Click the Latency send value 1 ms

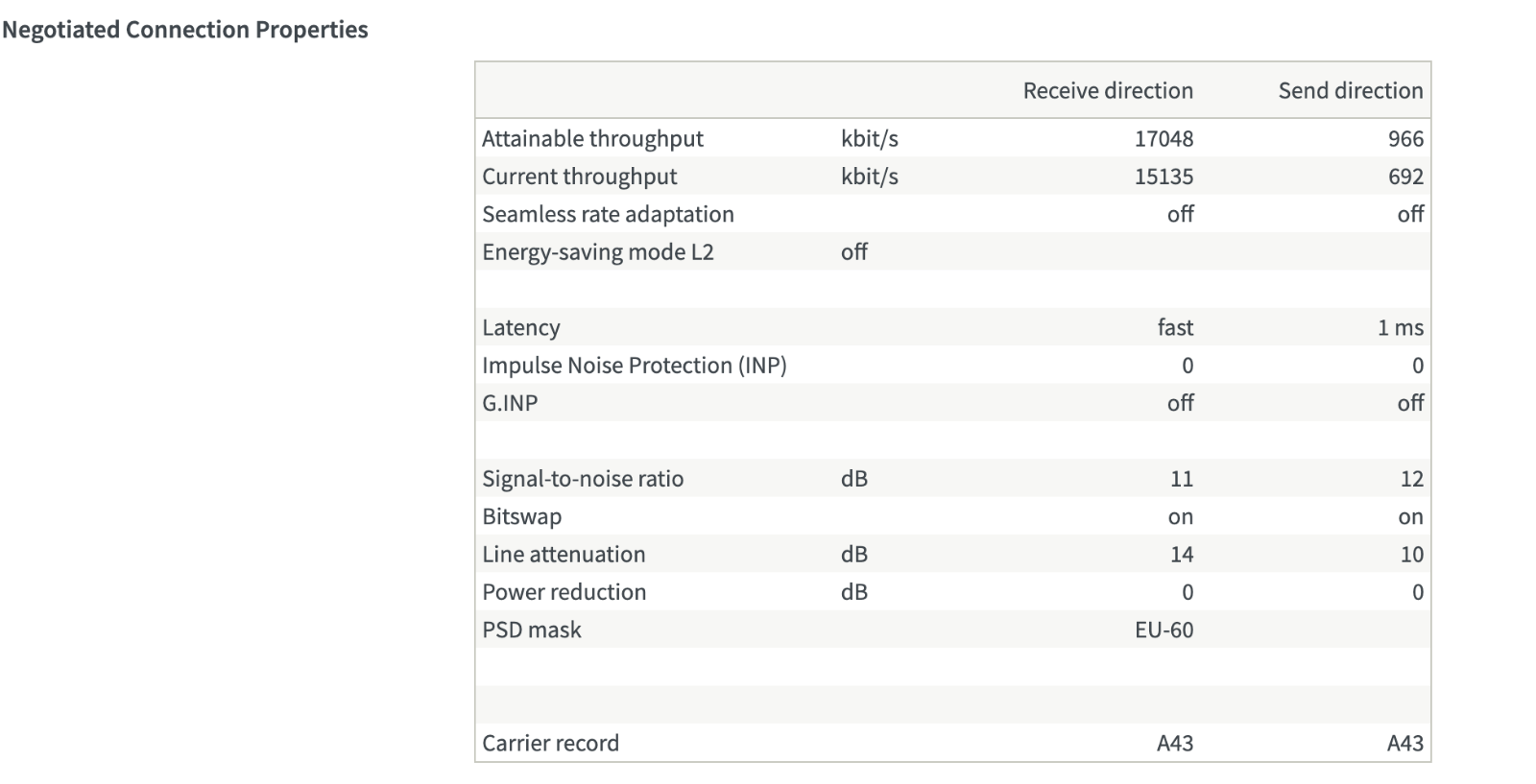coord(1401,327)
